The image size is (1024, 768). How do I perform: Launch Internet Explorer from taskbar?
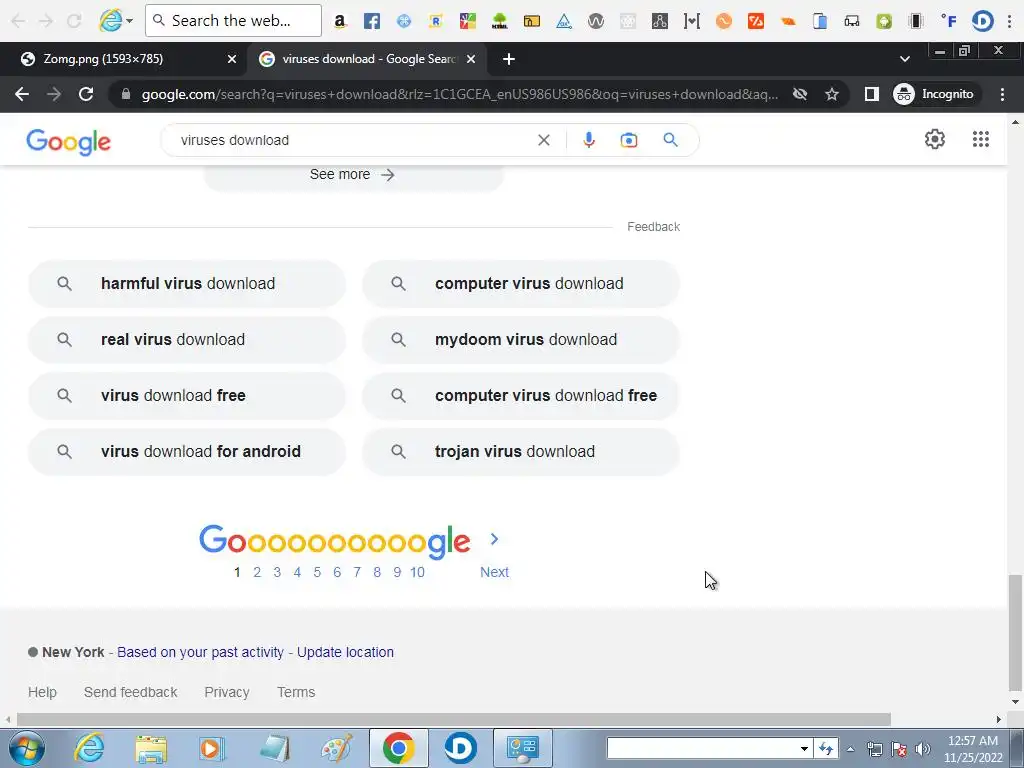89,748
